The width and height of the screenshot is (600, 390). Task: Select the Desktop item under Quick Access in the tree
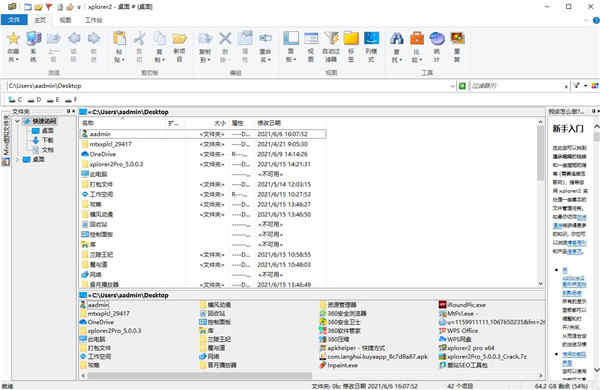(x=43, y=131)
